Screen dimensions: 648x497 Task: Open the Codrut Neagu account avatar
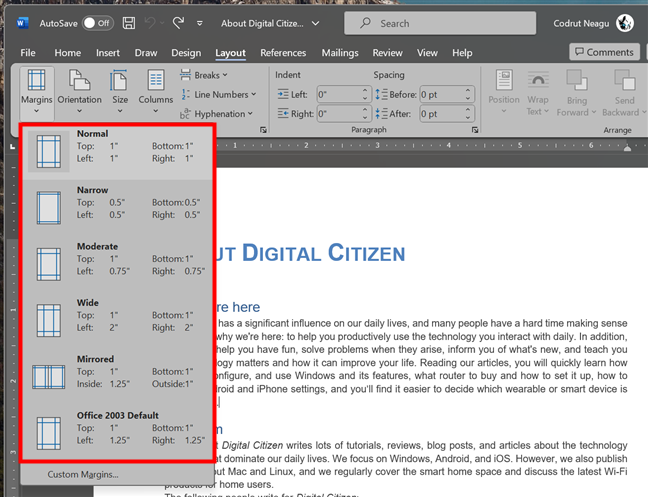(x=624, y=23)
